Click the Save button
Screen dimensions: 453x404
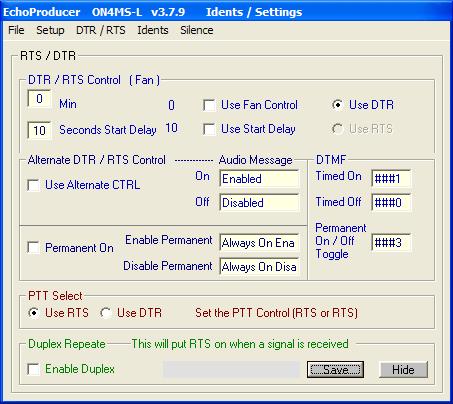click(x=335, y=370)
